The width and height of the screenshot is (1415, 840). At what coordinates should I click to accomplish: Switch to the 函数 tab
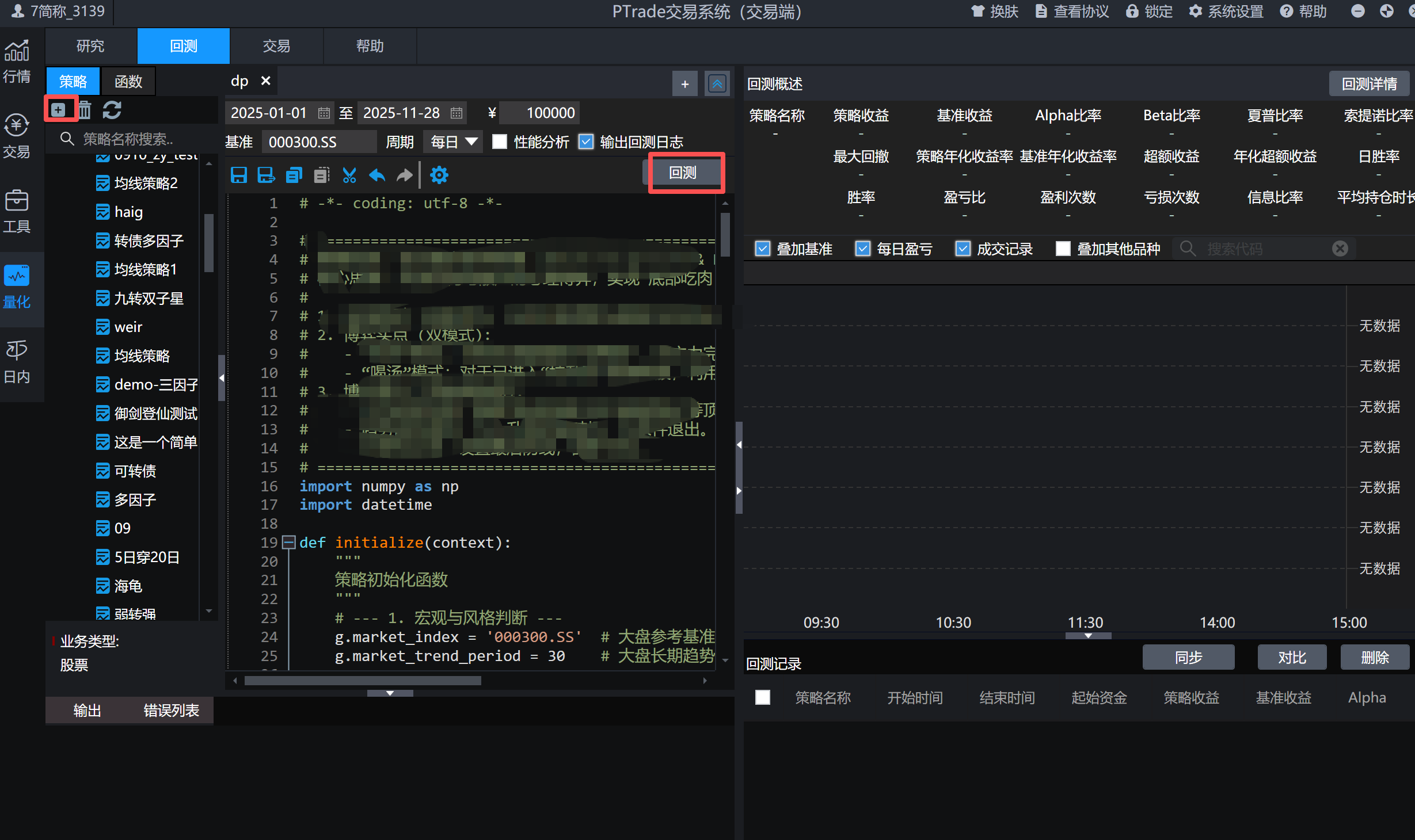(x=128, y=81)
